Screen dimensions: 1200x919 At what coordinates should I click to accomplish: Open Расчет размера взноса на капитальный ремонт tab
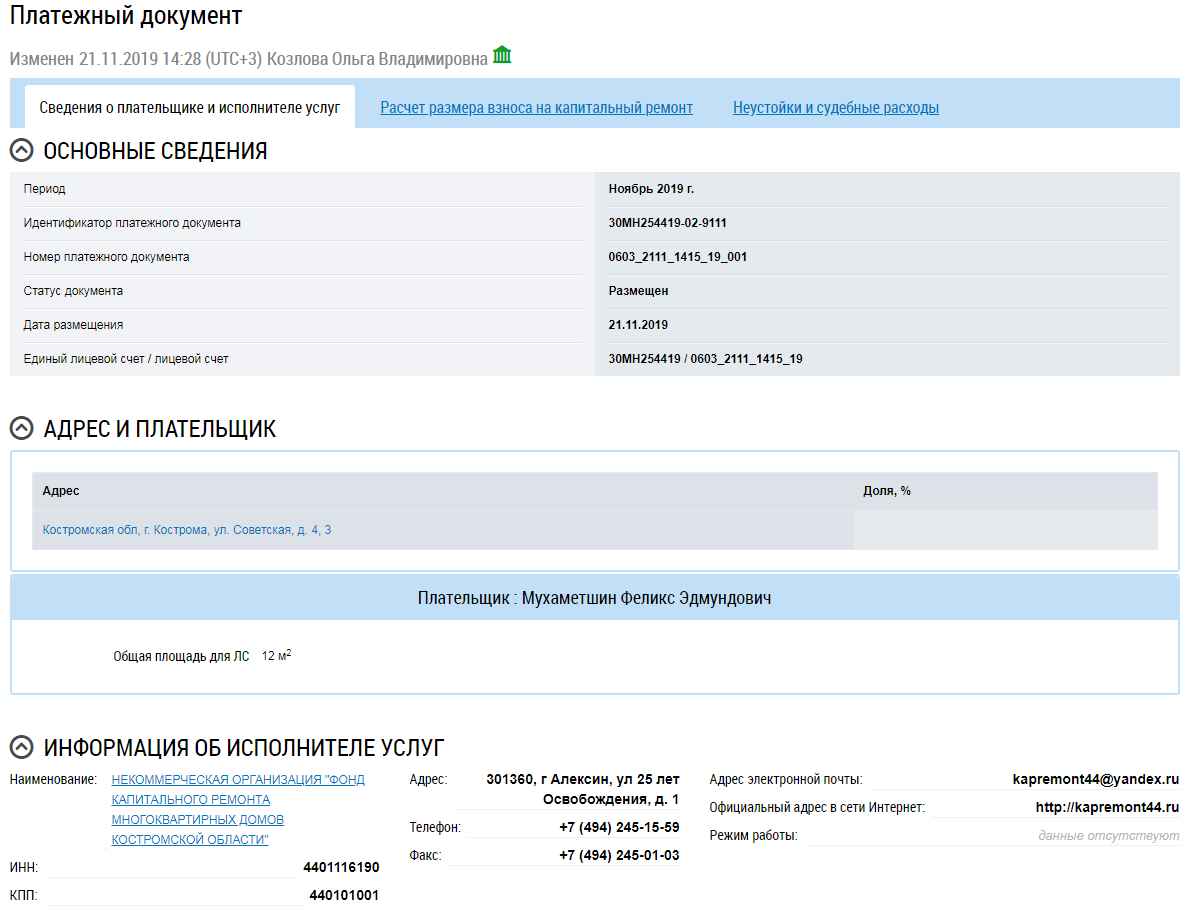pos(536,108)
